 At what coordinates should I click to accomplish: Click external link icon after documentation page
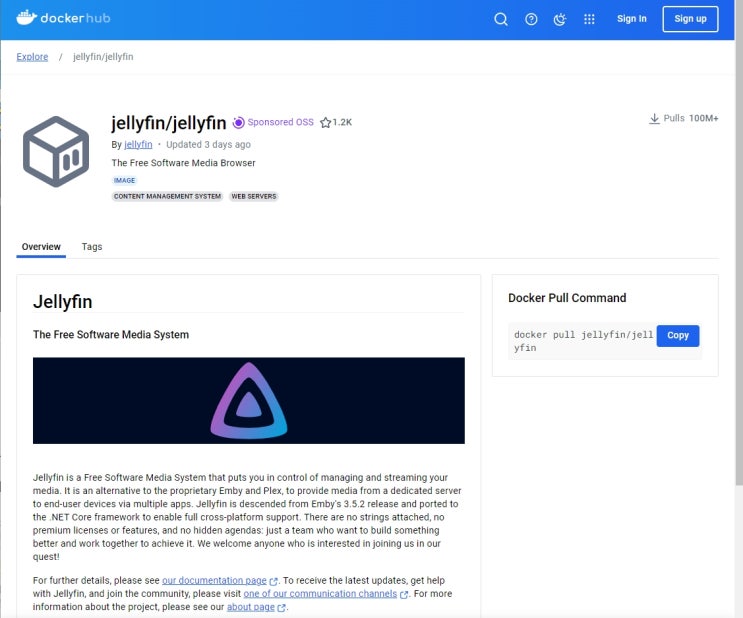tap(273, 581)
